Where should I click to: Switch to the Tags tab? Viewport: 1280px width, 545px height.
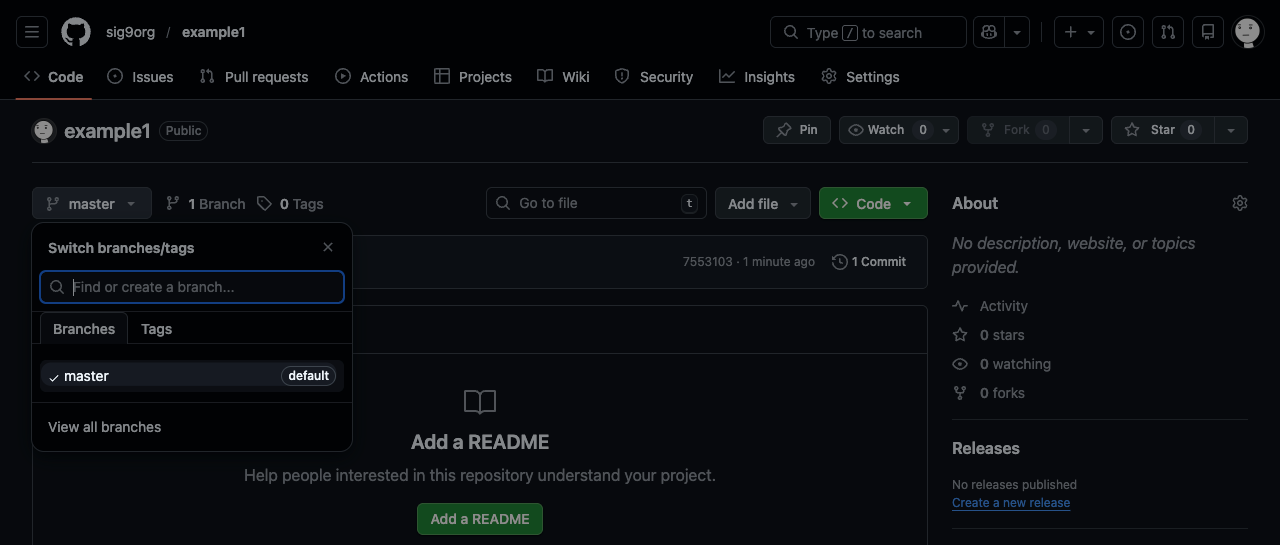(x=156, y=329)
